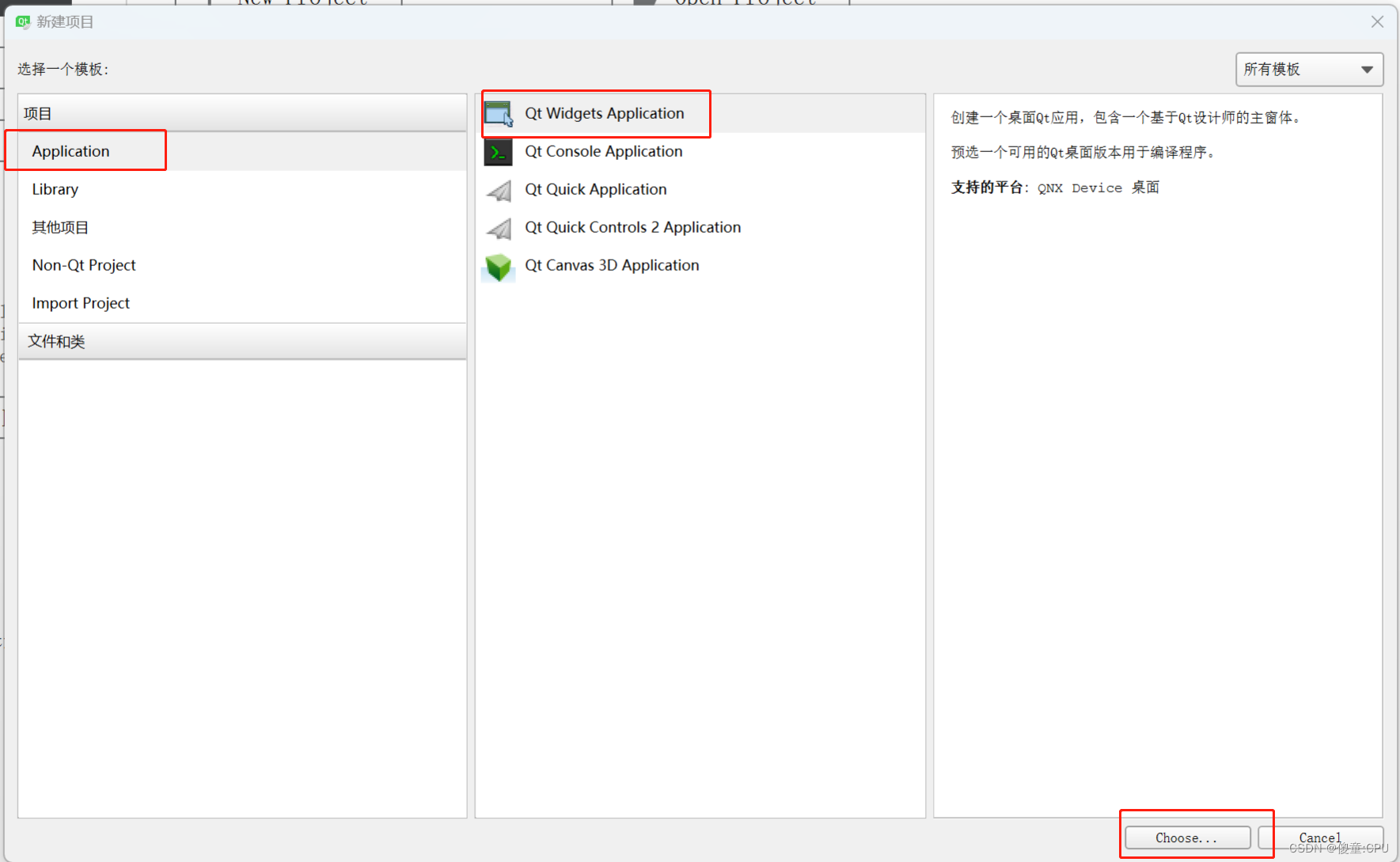Click the Cancel button
The width and height of the screenshot is (1400, 862).
pos(1320,837)
